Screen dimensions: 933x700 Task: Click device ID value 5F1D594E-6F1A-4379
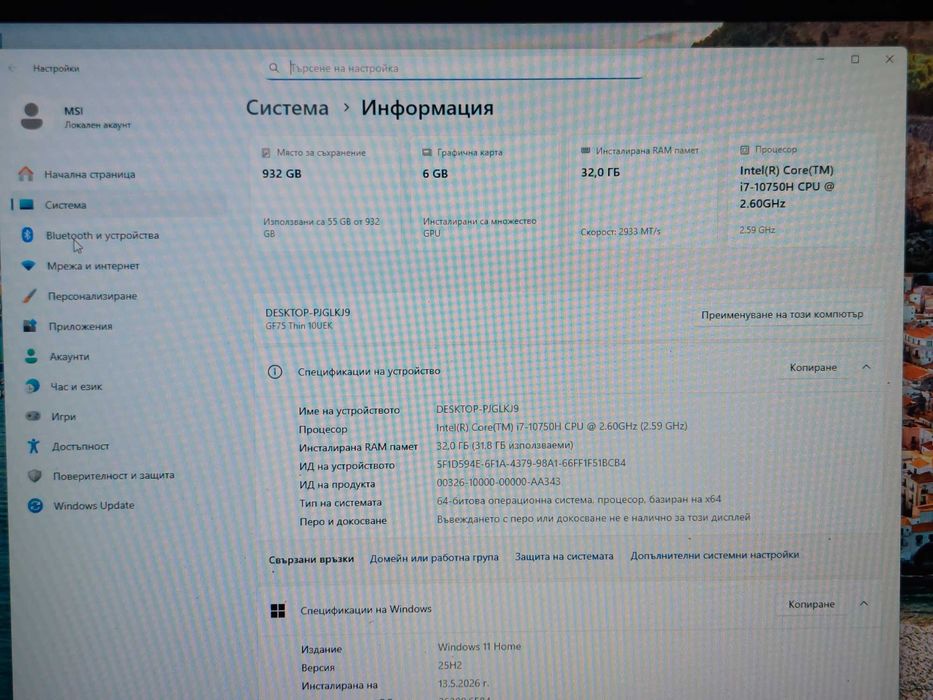pyautogui.click(x=531, y=463)
